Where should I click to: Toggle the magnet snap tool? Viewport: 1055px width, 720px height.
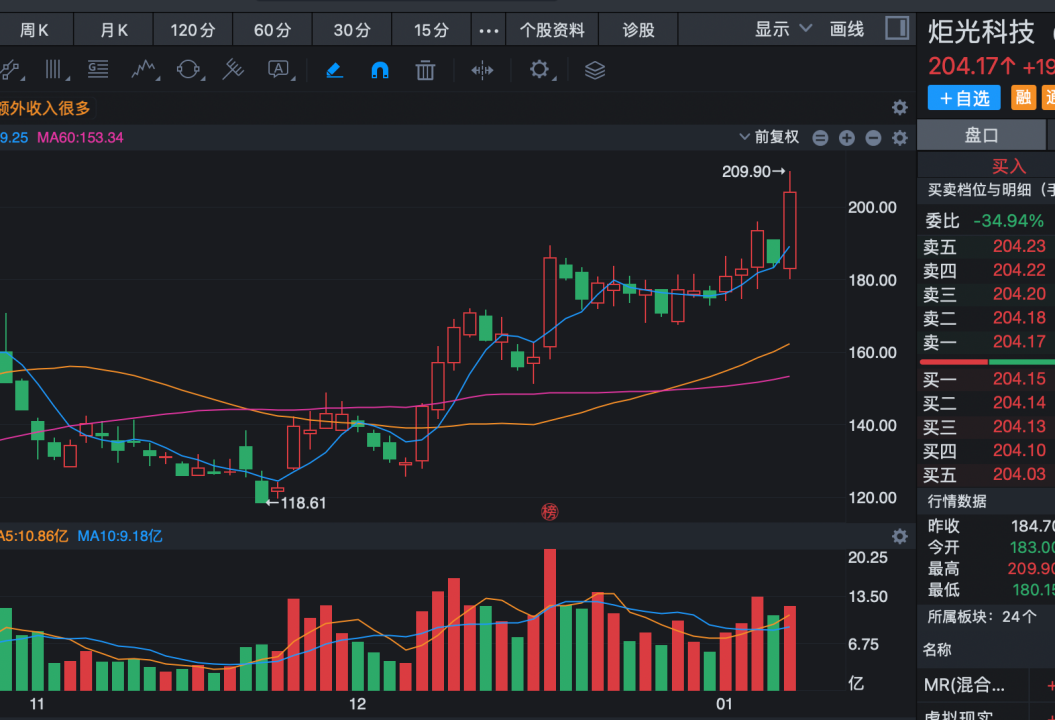380,70
